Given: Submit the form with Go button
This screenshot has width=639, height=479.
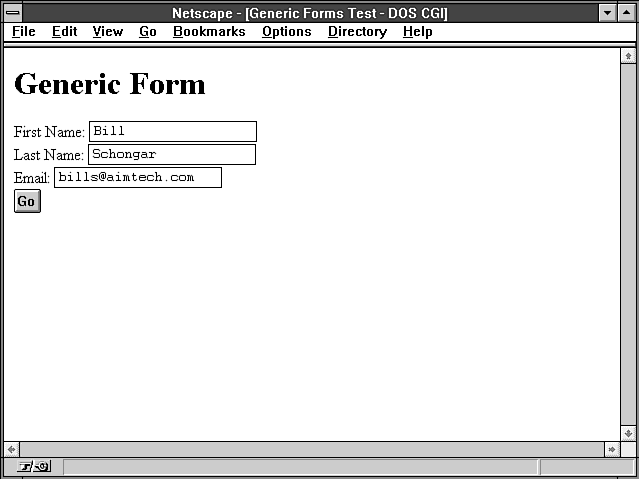Looking at the screenshot, I should click(27, 201).
